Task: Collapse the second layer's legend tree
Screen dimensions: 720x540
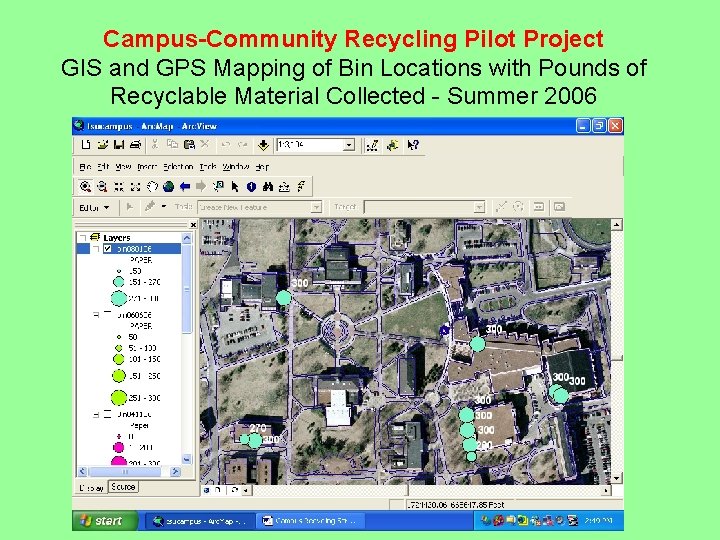Action: pyautogui.click(x=96, y=315)
